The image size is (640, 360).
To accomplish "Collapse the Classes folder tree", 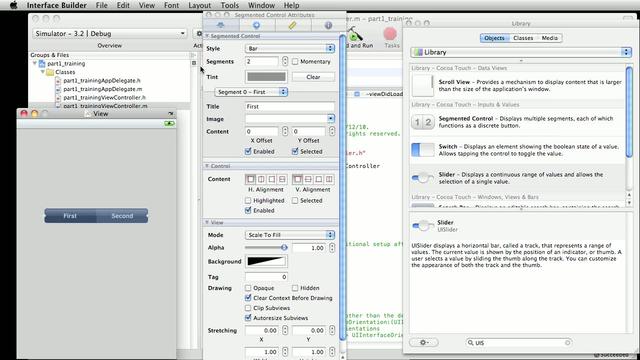I will click(42, 72).
